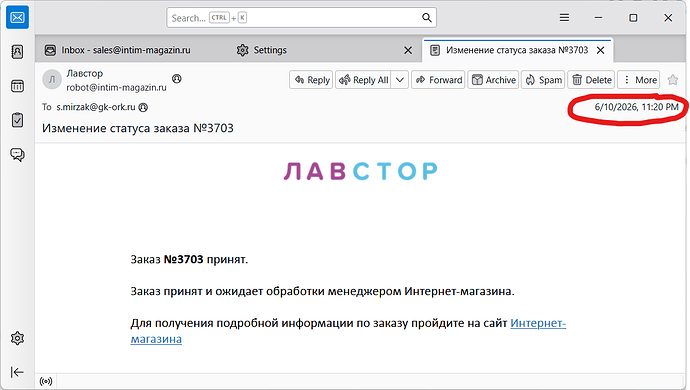Archive the message
690x390 pixels.
pyautogui.click(x=493, y=80)
